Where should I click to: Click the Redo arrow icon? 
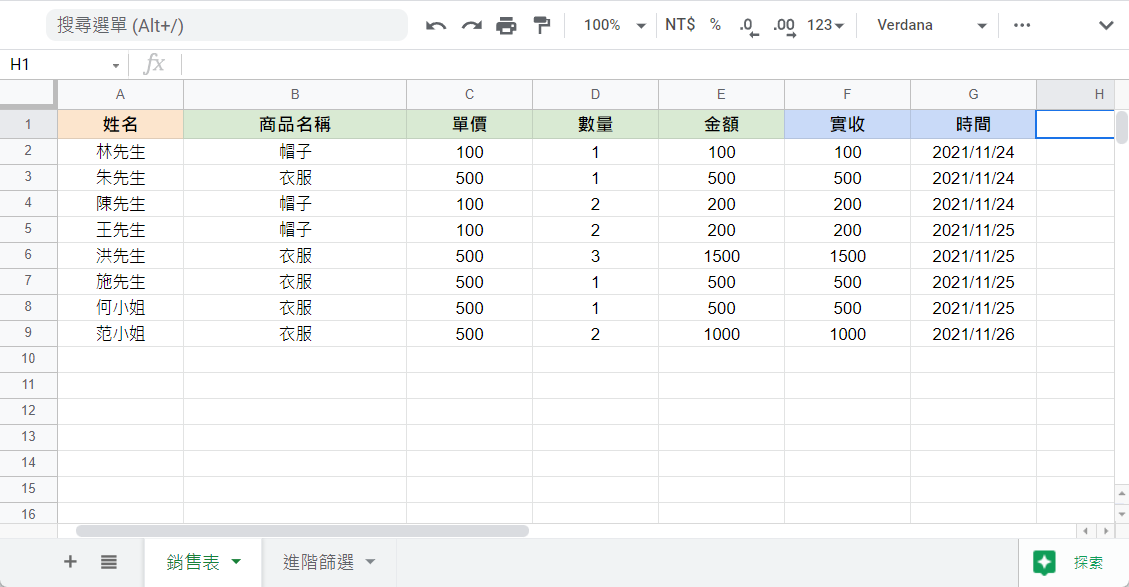point(471,25)
